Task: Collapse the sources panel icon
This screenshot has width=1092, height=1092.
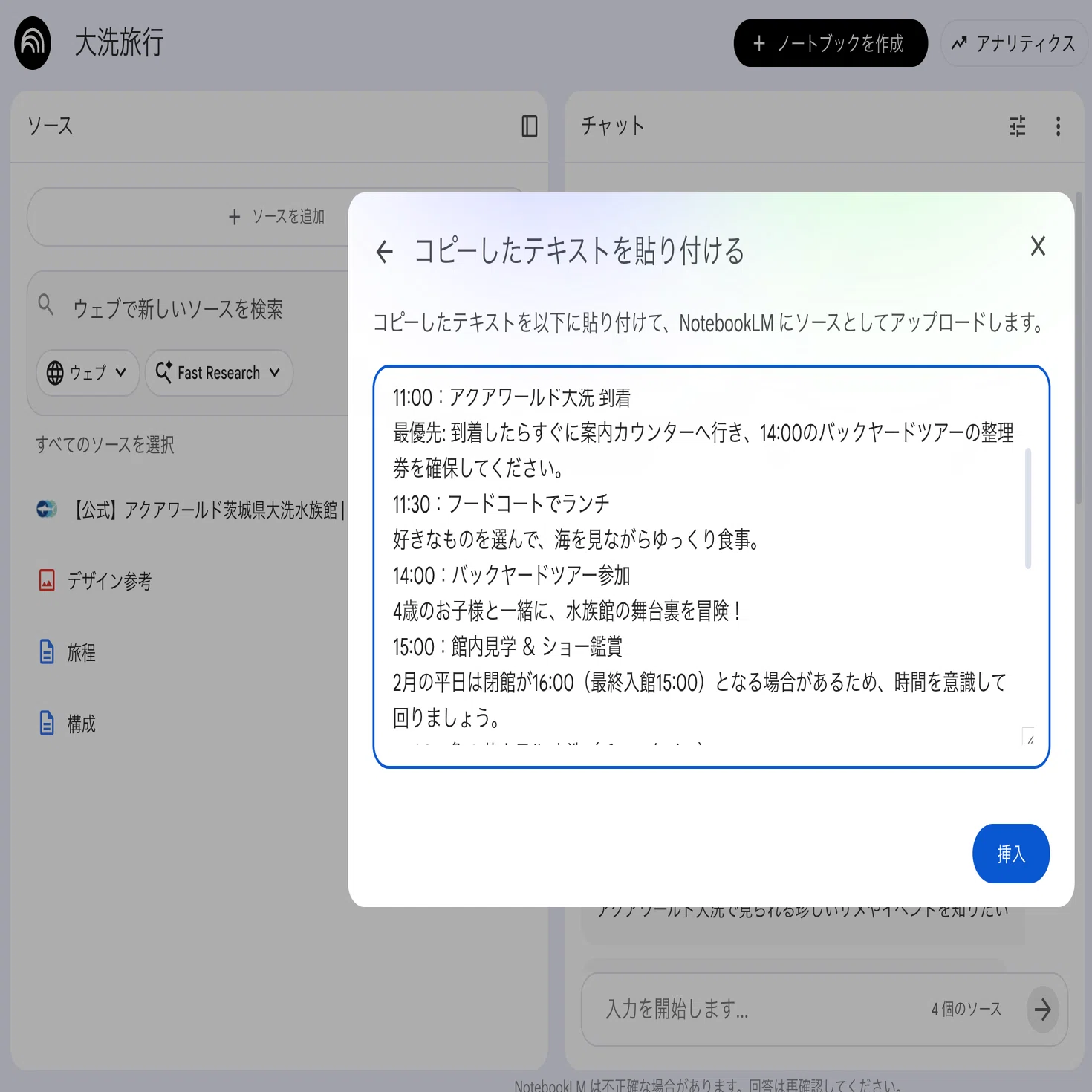Action: point(530,126)
